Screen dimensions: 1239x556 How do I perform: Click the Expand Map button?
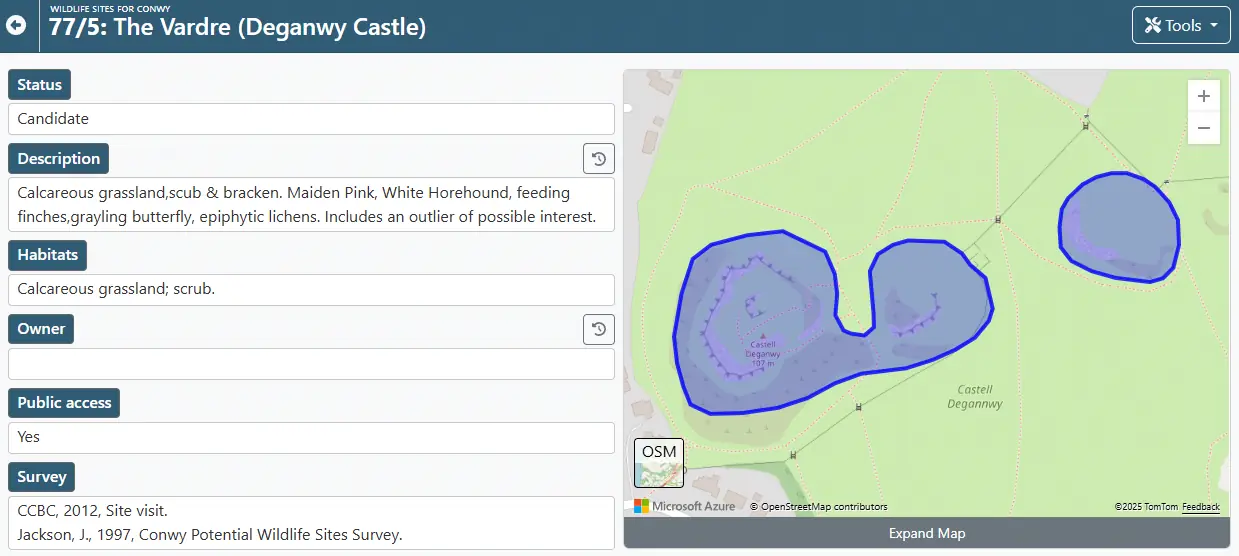[x=926, y=533]
